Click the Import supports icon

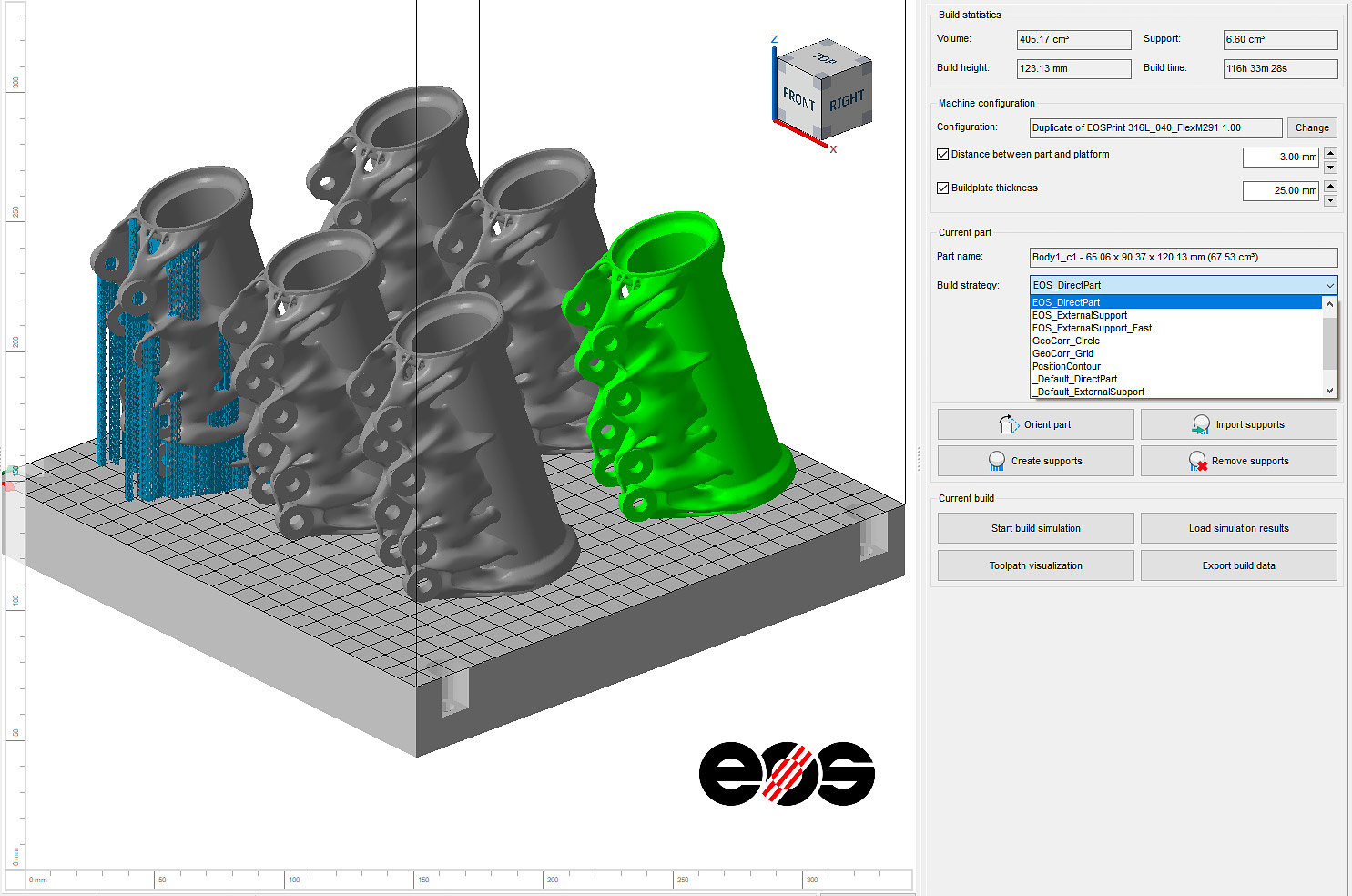(x=1201, y=424)
